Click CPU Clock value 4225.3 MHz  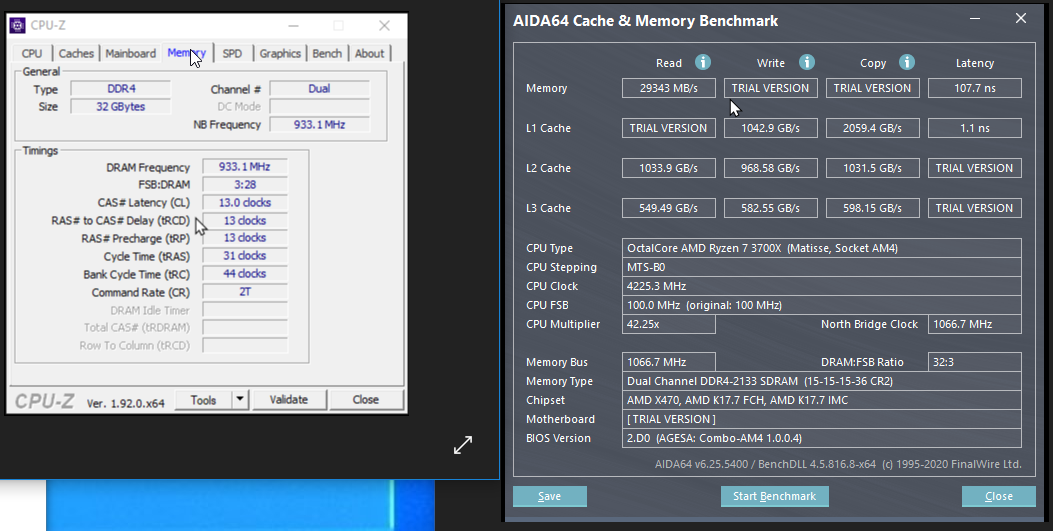tap(822, 286)
